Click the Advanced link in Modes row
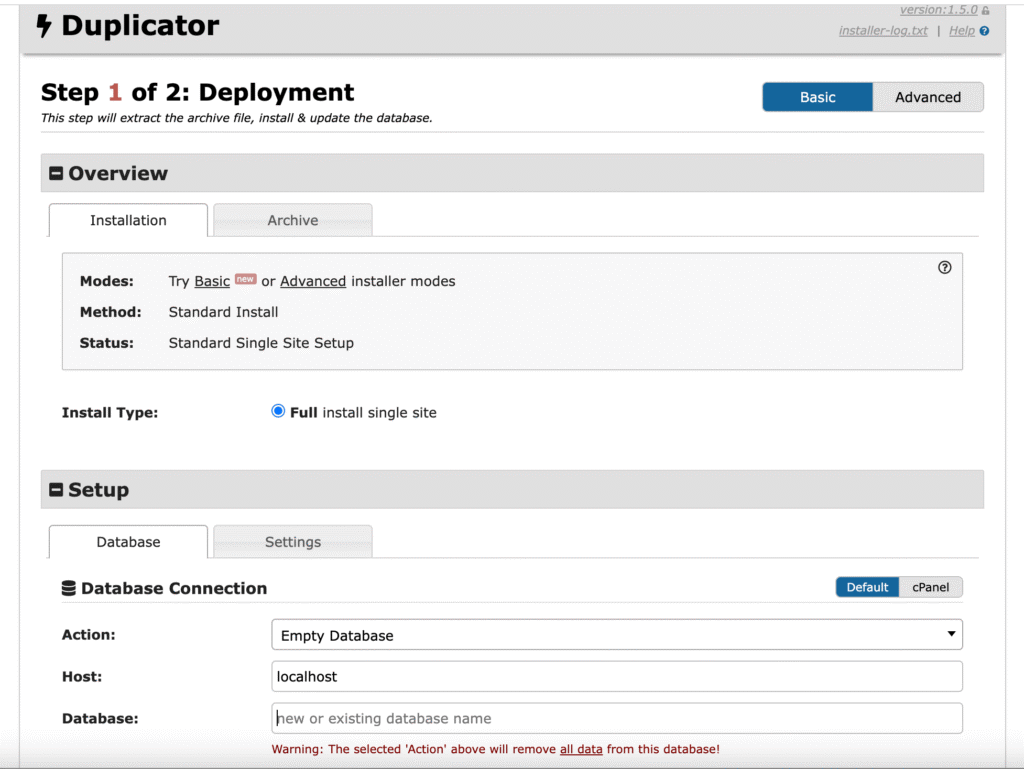 pos(313,281)
